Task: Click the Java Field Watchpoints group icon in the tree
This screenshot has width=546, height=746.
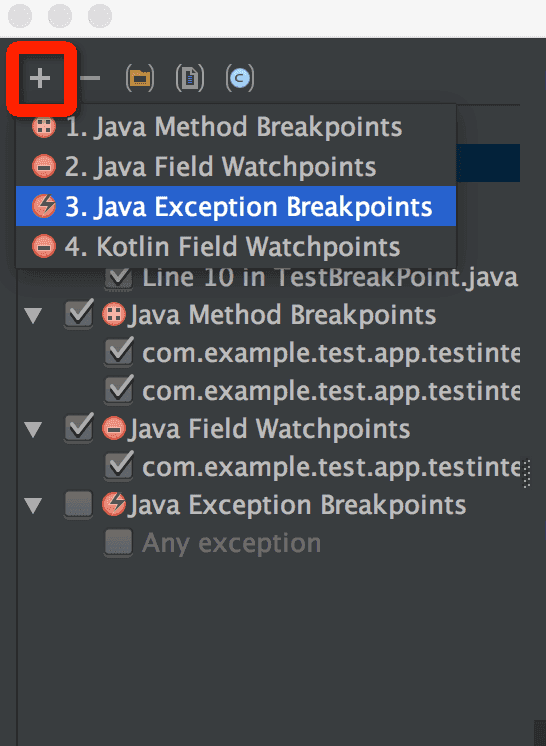Action: [114, 429]
